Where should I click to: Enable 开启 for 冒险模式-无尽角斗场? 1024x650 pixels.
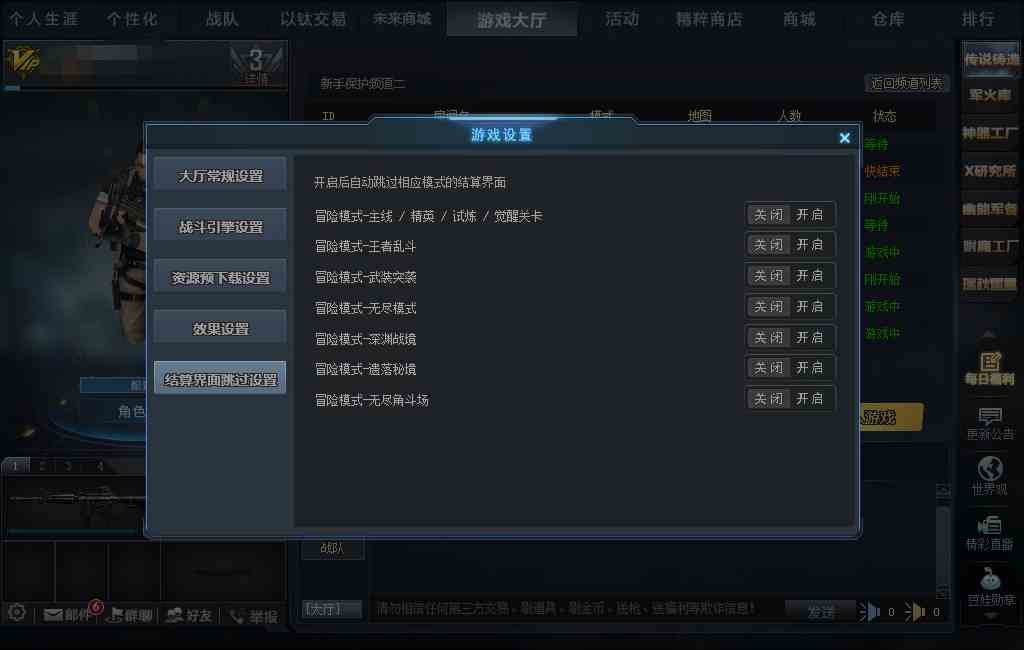pos(810,398)
